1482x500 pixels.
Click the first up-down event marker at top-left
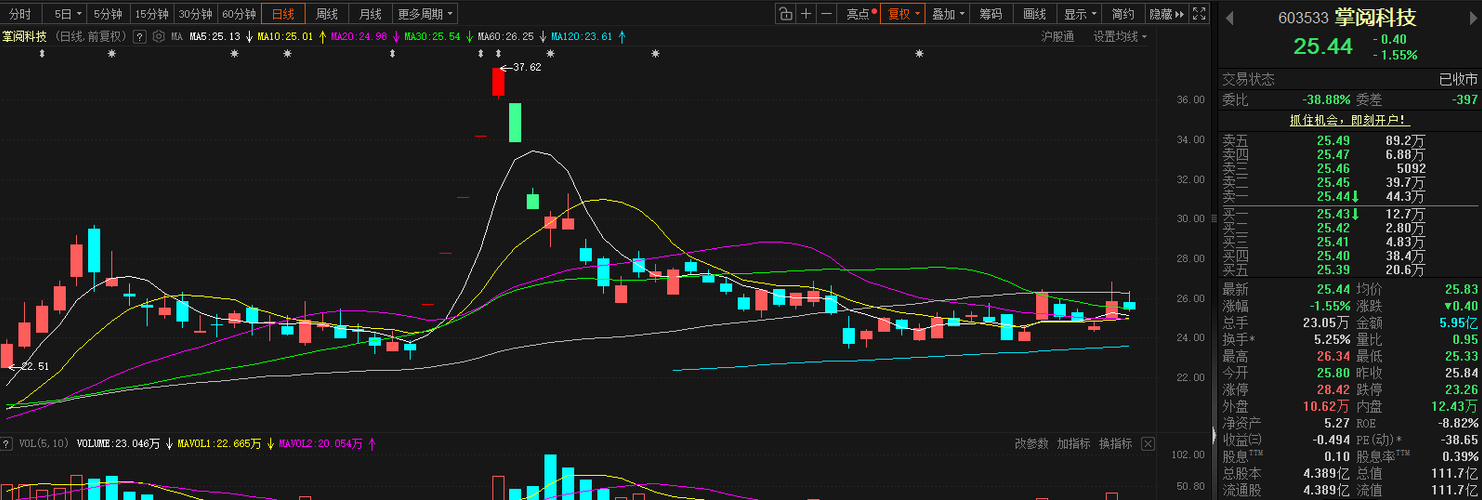[42, 53]
